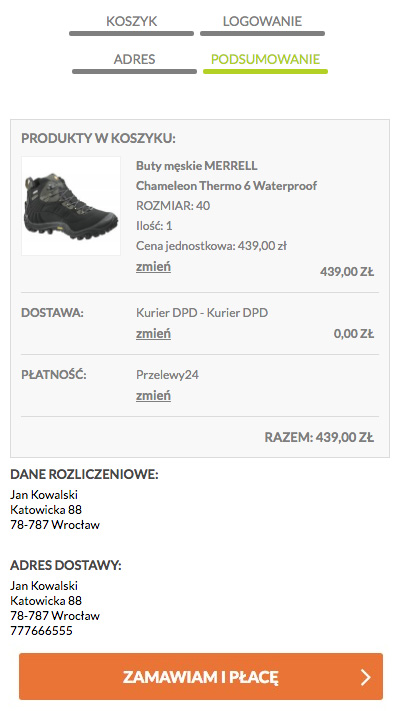Click the phone number 777666555
The width and height of the screenshot is (400, 711).
point(41,631)
